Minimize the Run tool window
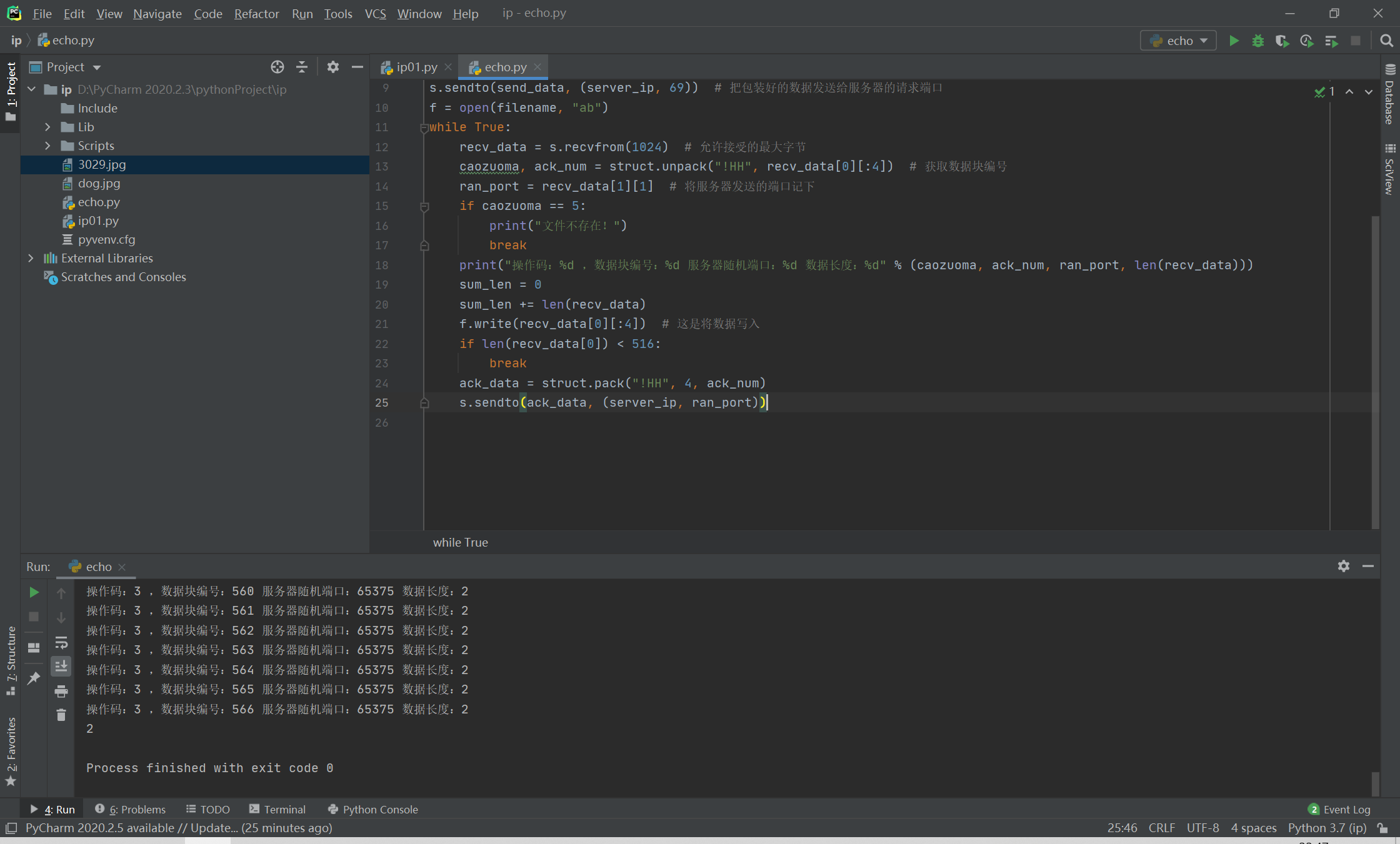 (1368, 566)
